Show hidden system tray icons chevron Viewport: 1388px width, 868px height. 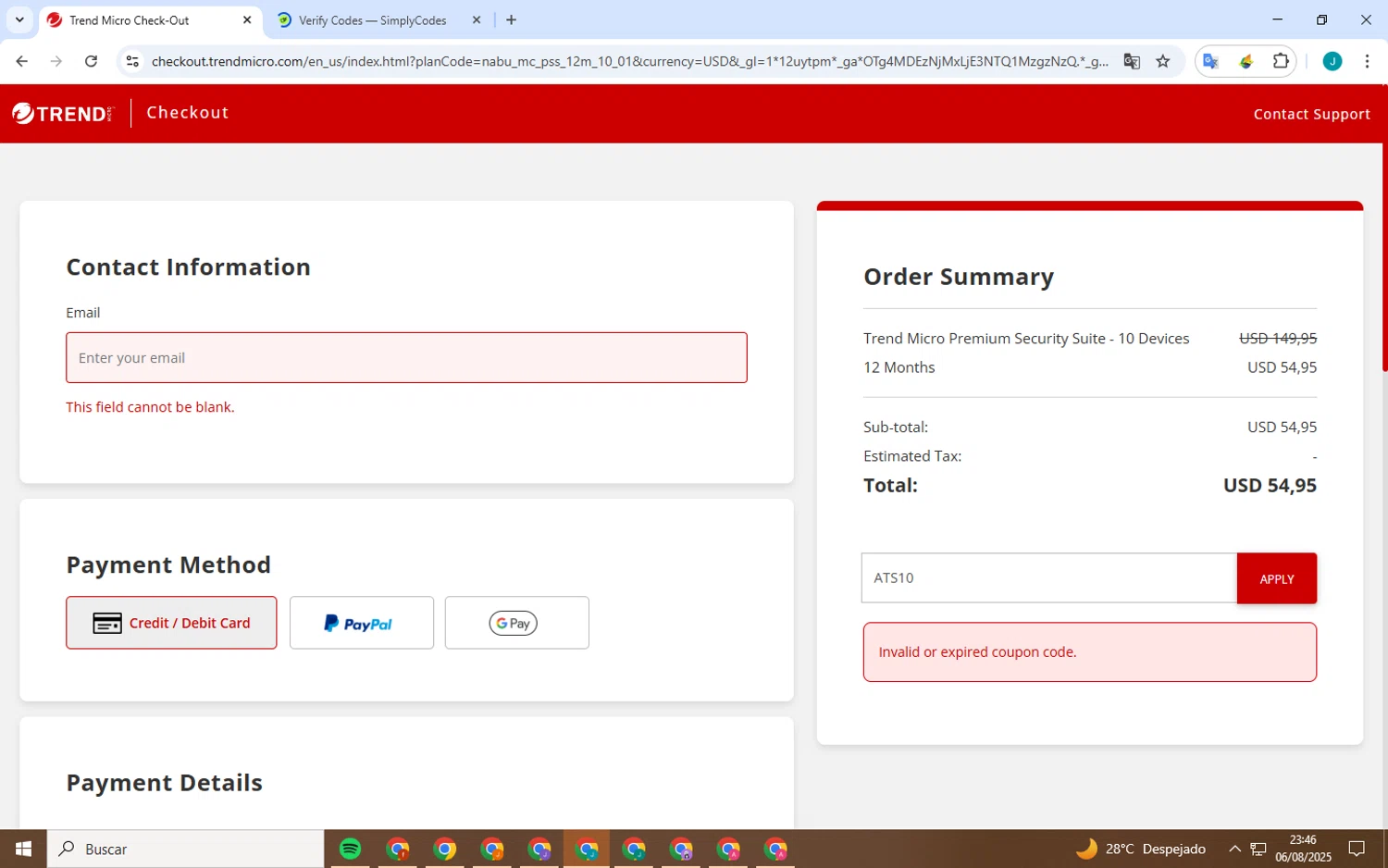(1234, 849)
